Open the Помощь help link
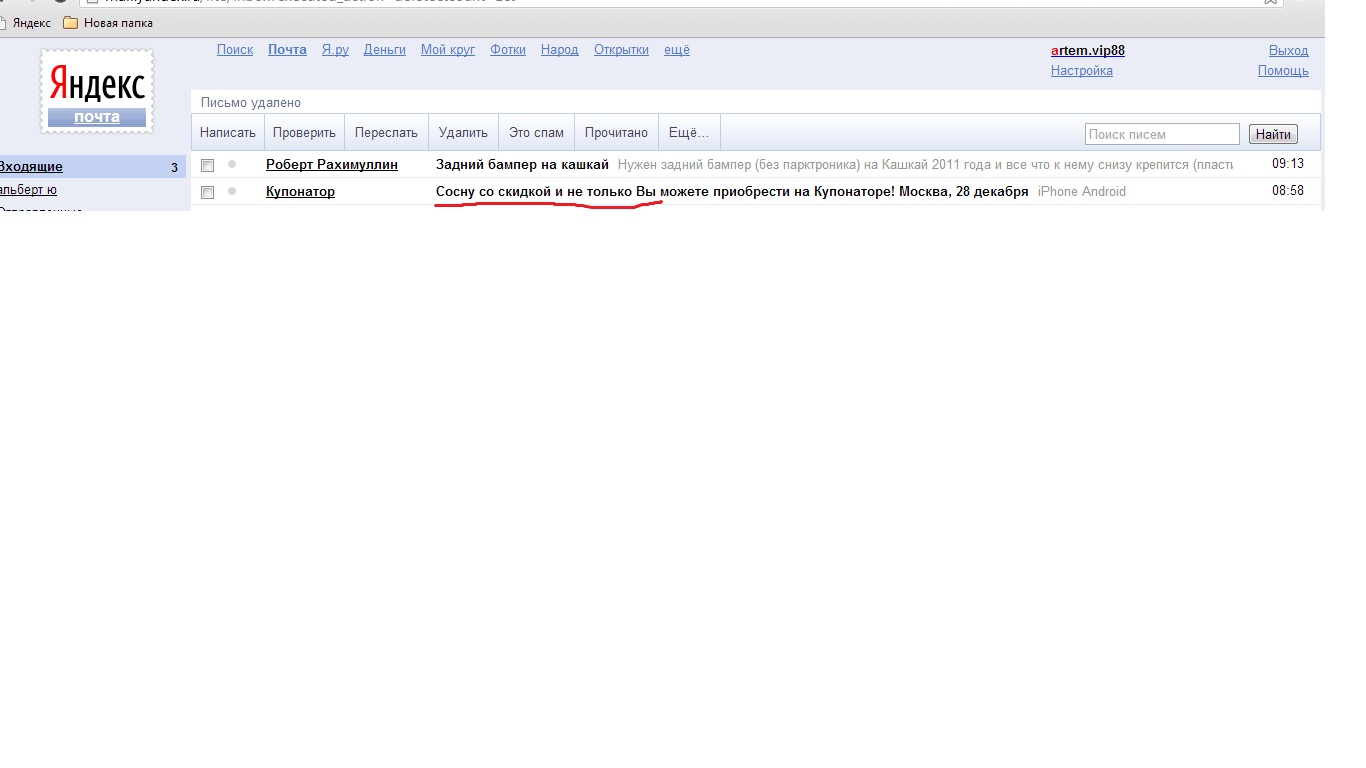 (1283, 71)
